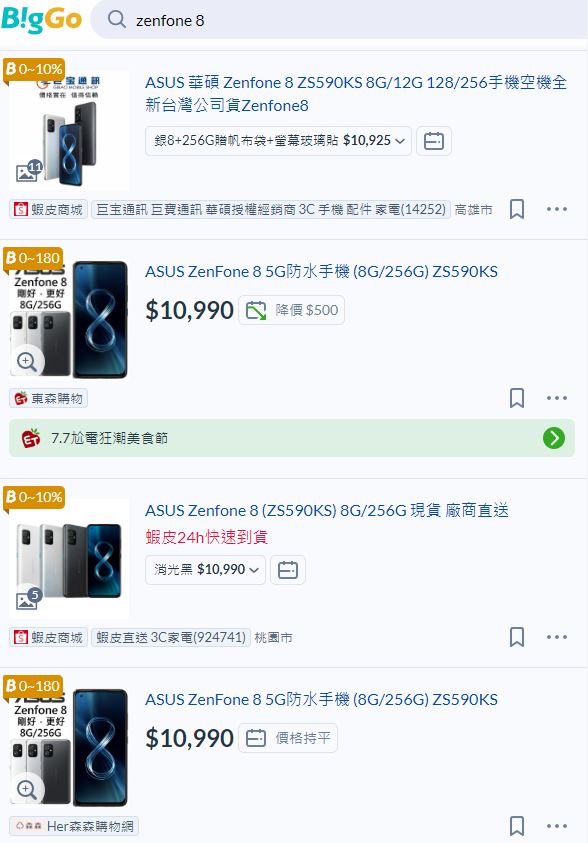The width and height of the screenshot is (588, 843).
Task: Filter by 蝦皮商城 store tag on first listing
Action: pos(48,209)
